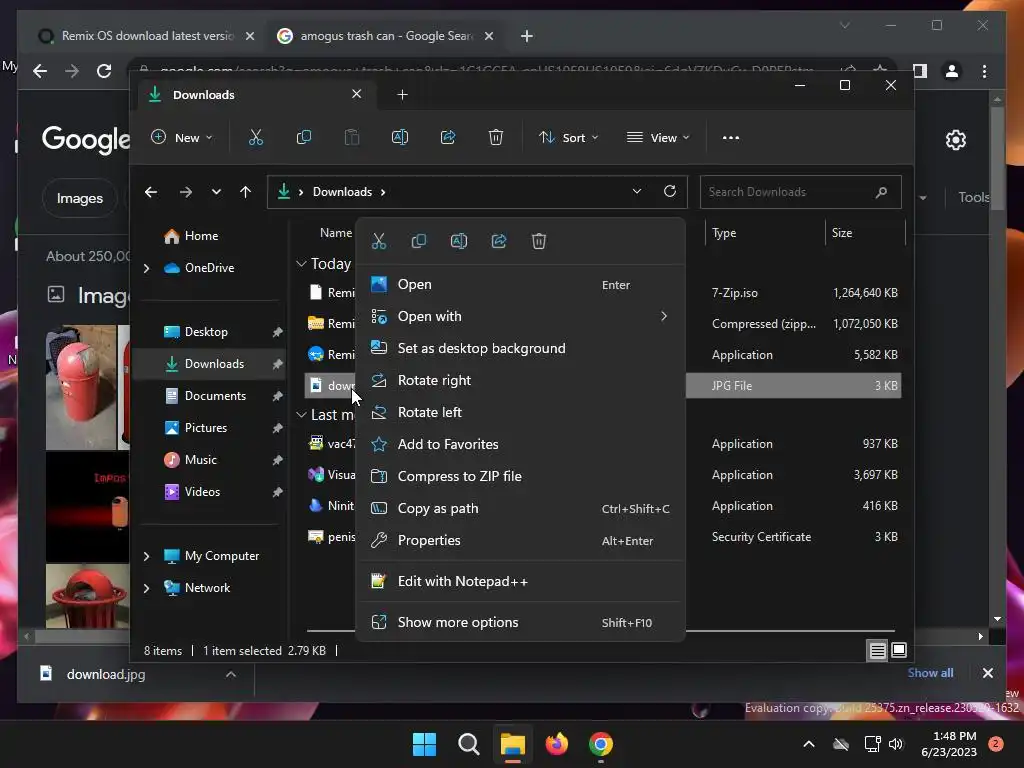The image size is (1024, 768).
Task: Open Google settings gear in Chrome
Action: [955, 140]
